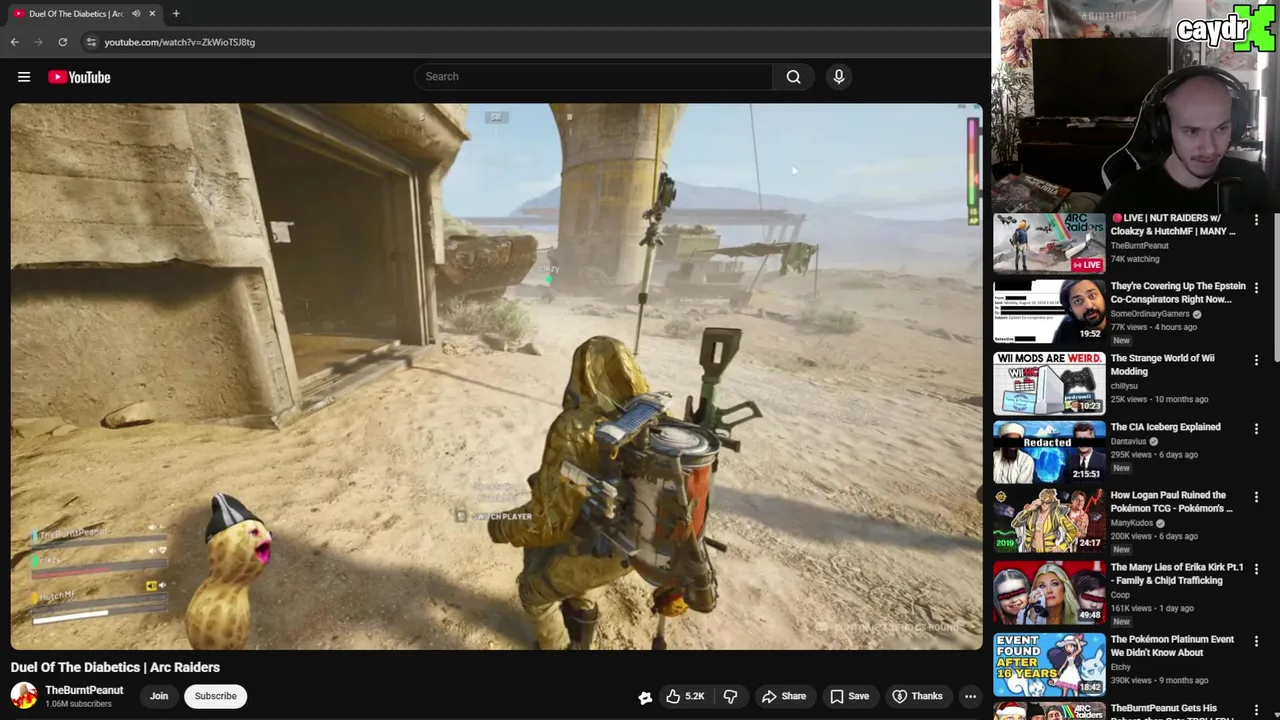The width and height of the screenshot is (1280, 720).
Task: Open the live NUT RAIDERS stream thumbnail
Action: tap(1049, 243)
